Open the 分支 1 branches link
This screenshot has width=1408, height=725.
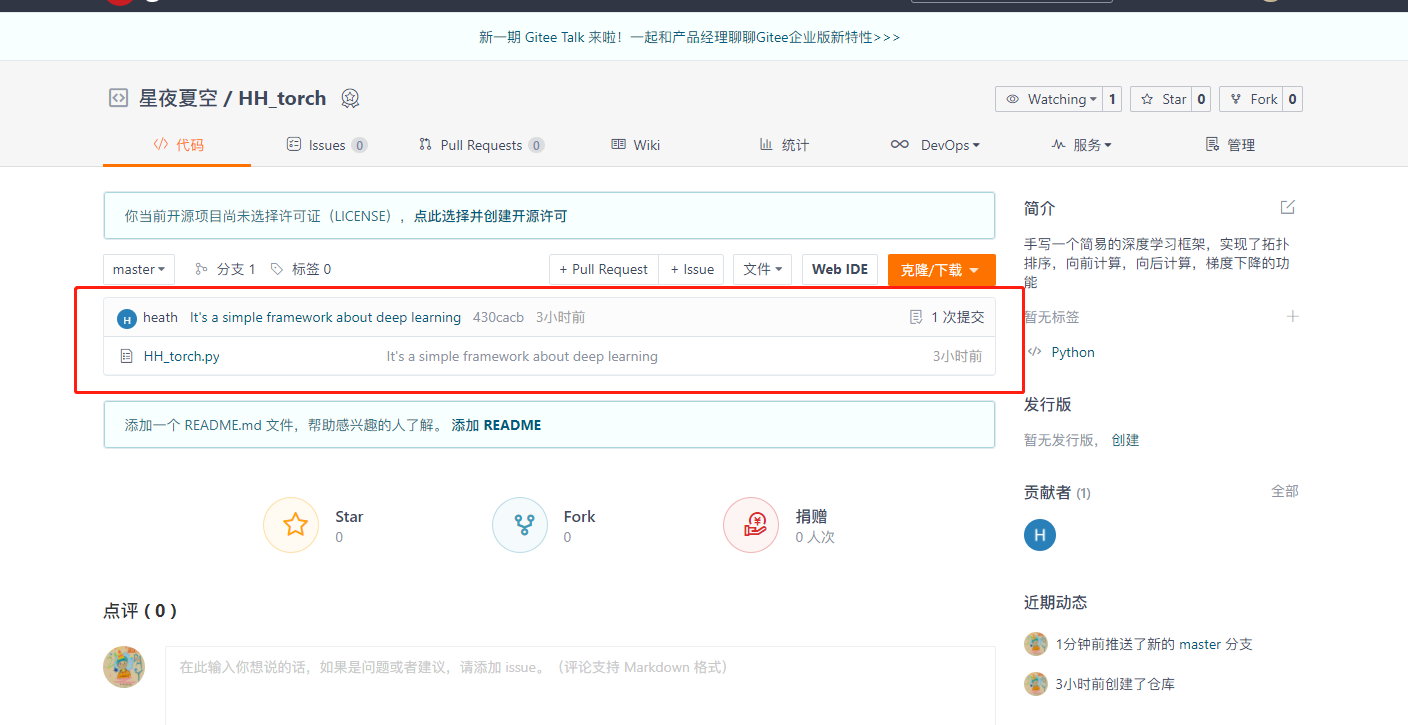225,269
